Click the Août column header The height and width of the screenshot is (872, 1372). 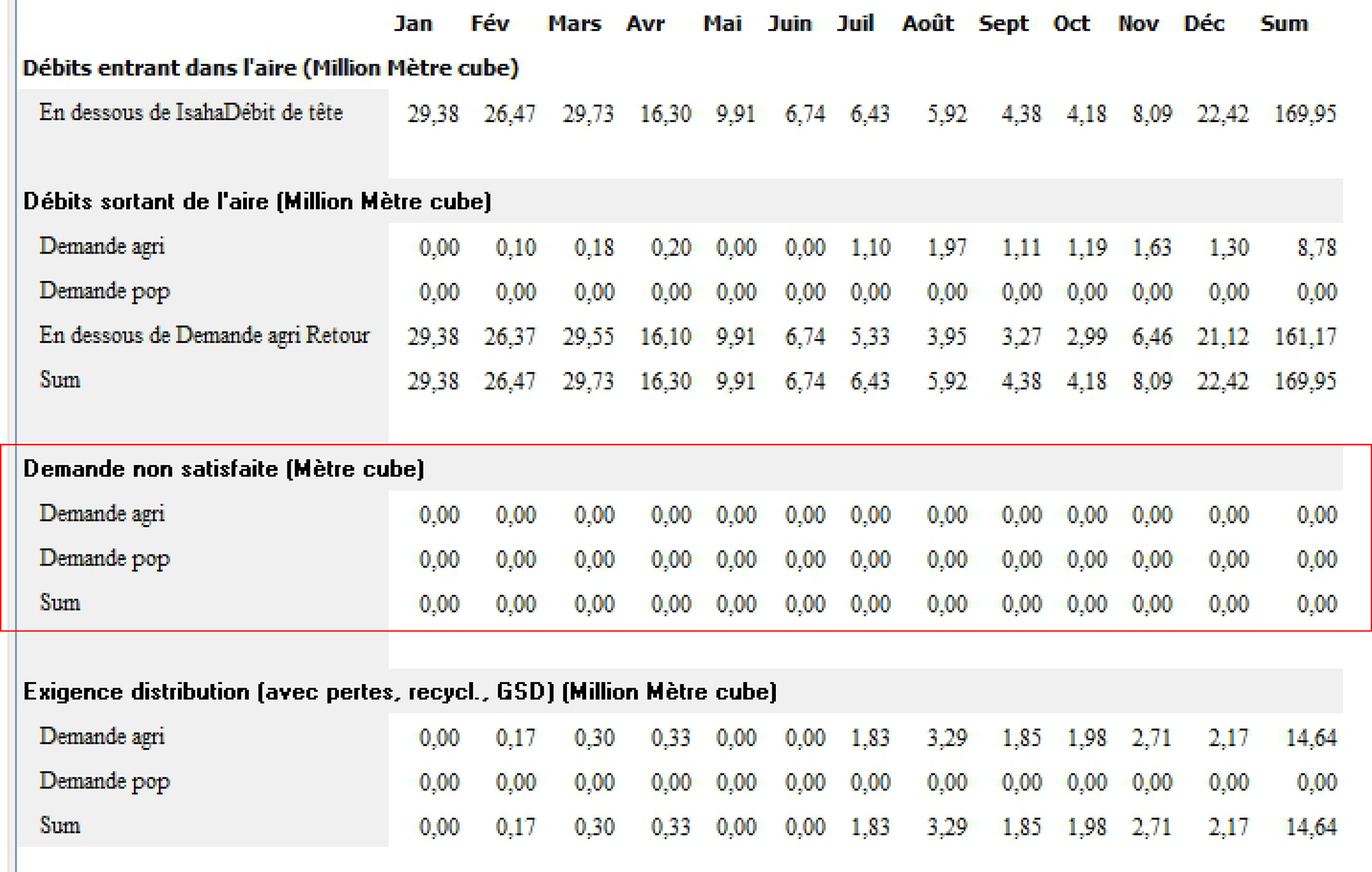tap(927, 24)
